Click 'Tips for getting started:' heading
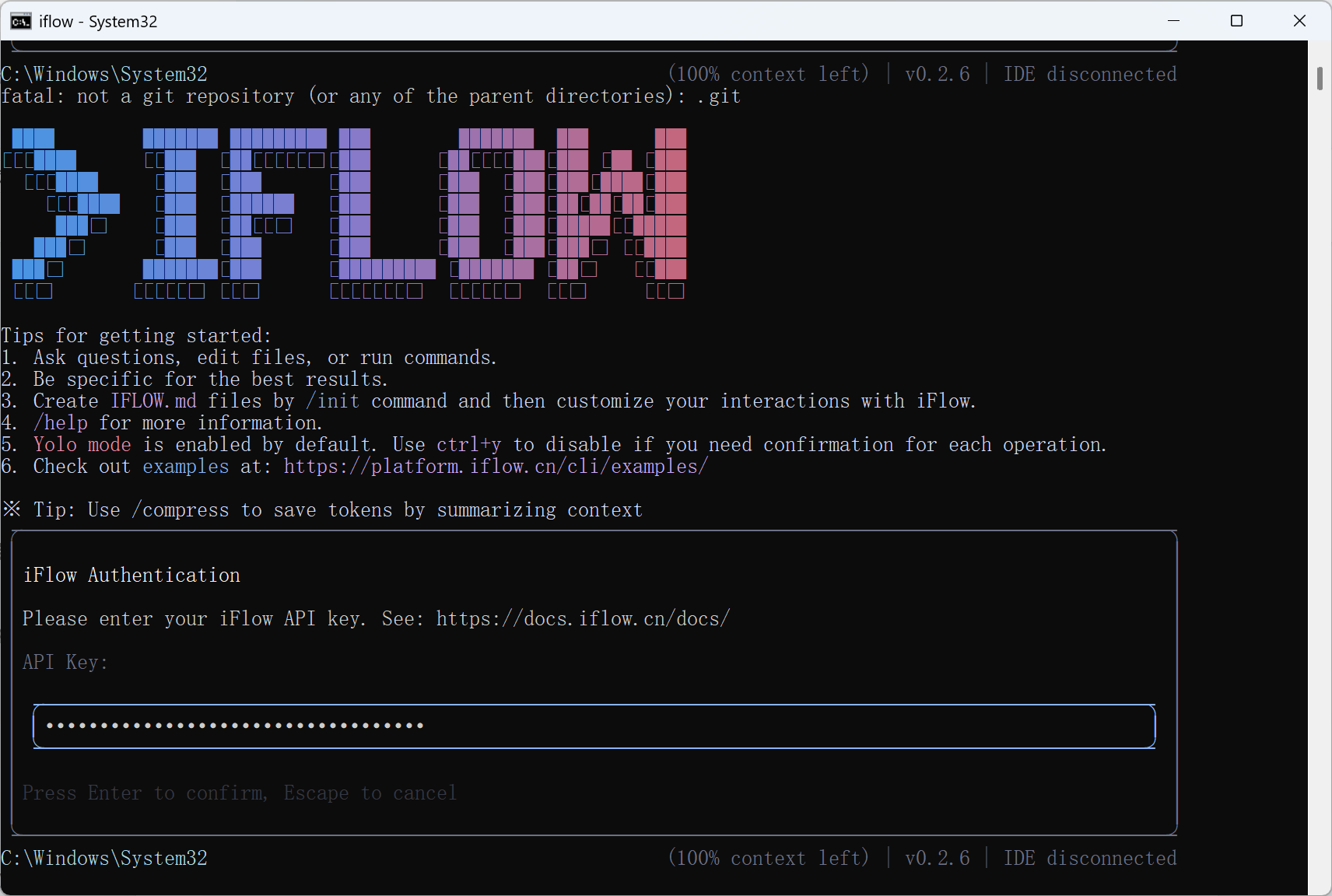 pyautogui.click(x=136, y=336)
